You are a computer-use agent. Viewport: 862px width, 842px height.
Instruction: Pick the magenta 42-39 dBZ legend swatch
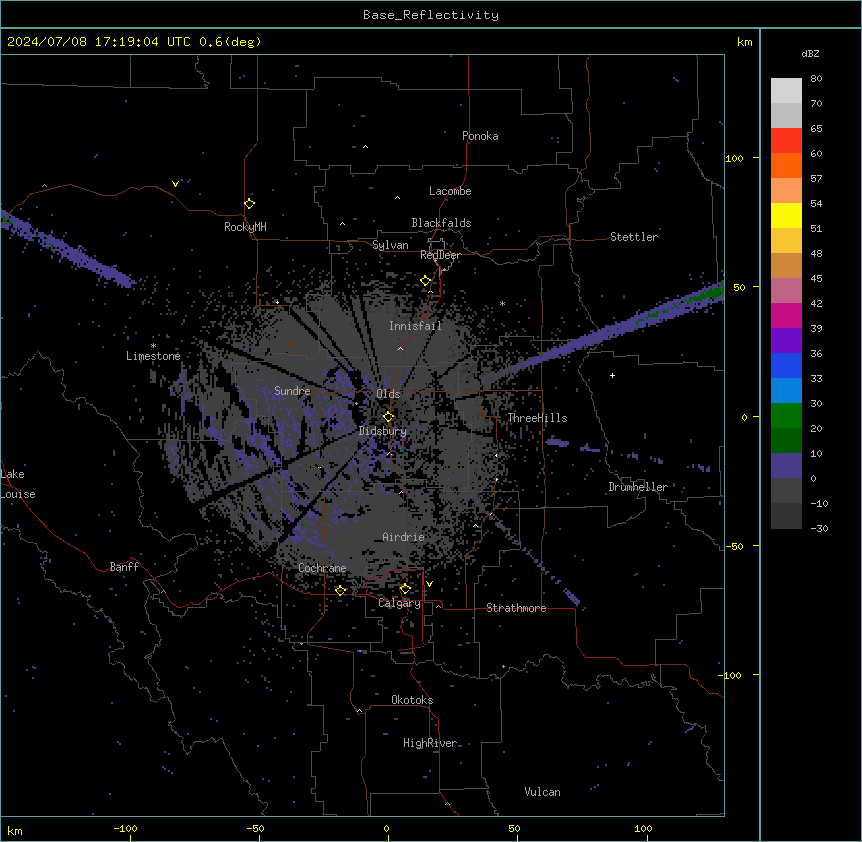[786, 315]
